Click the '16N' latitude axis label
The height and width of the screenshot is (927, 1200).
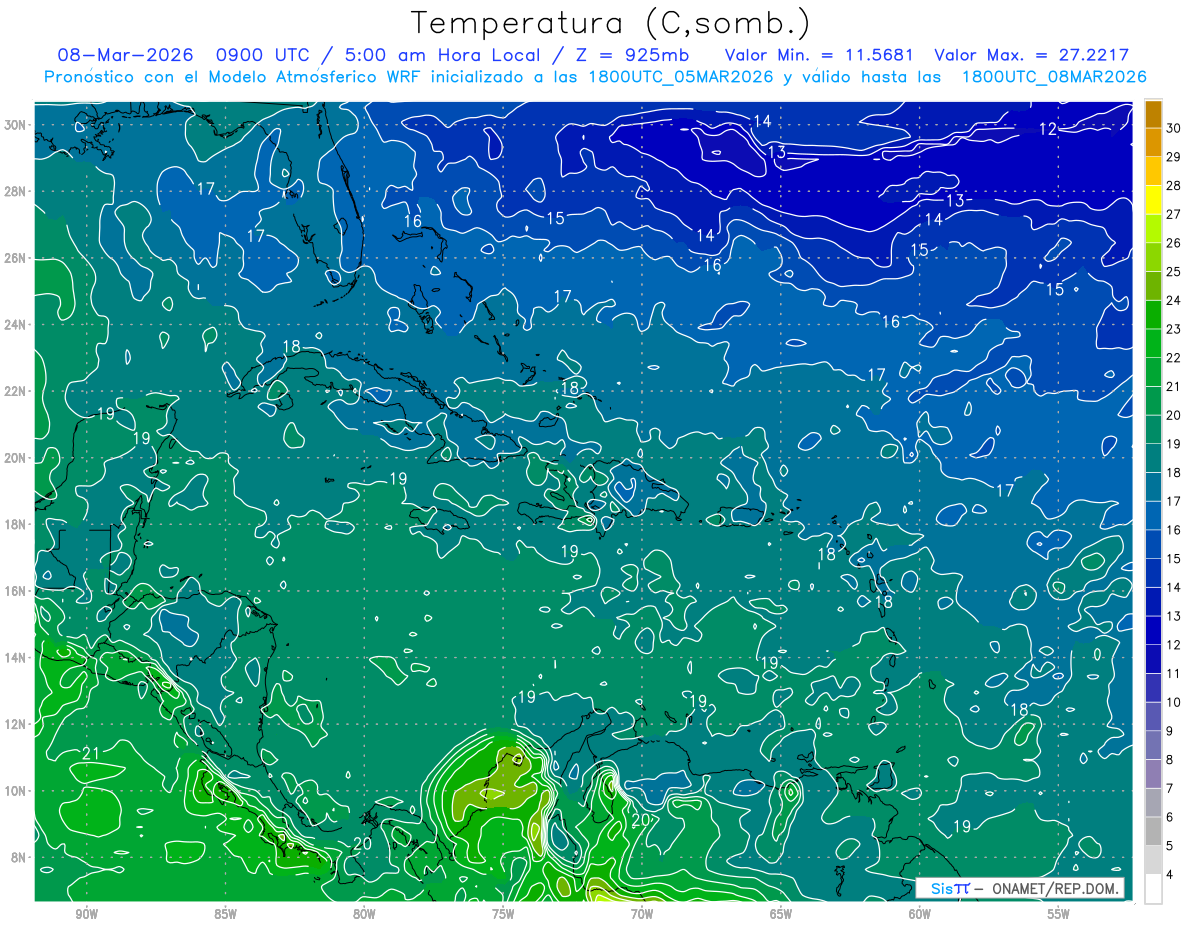tap(15, 591)
